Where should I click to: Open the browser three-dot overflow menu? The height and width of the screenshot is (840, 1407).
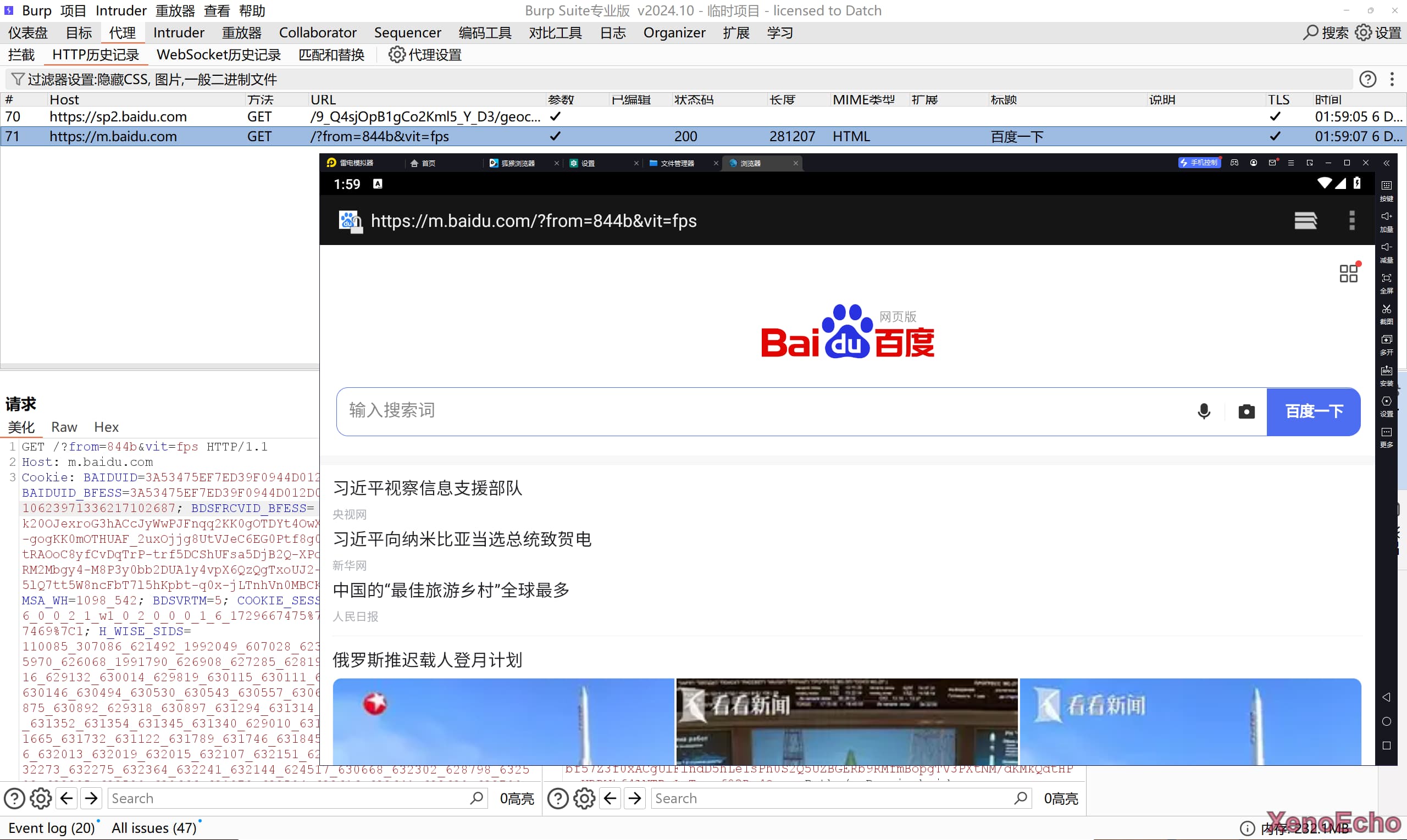tap(1352, 220)
